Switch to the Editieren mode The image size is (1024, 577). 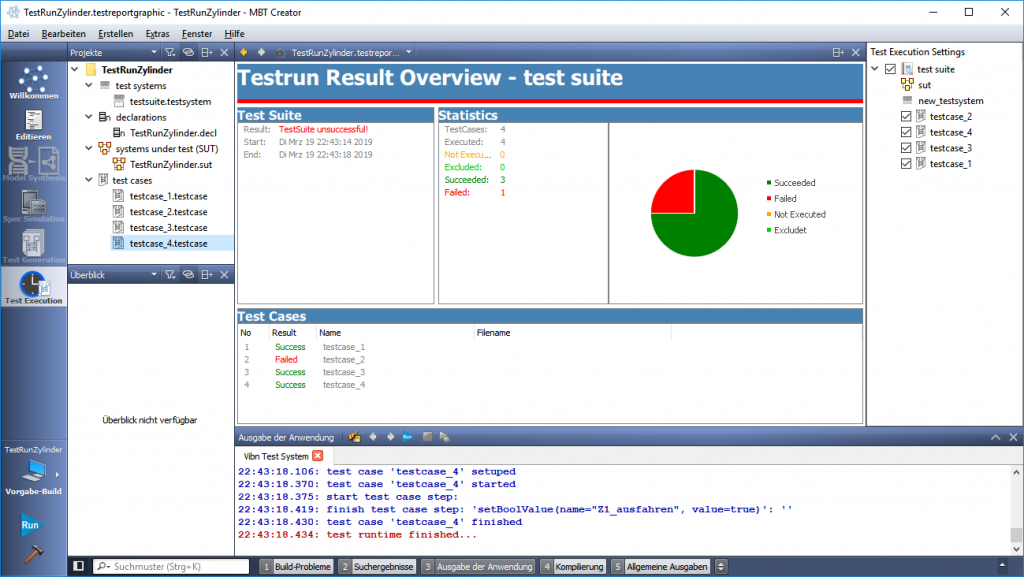pyautogui.click(x=33, y=123)
